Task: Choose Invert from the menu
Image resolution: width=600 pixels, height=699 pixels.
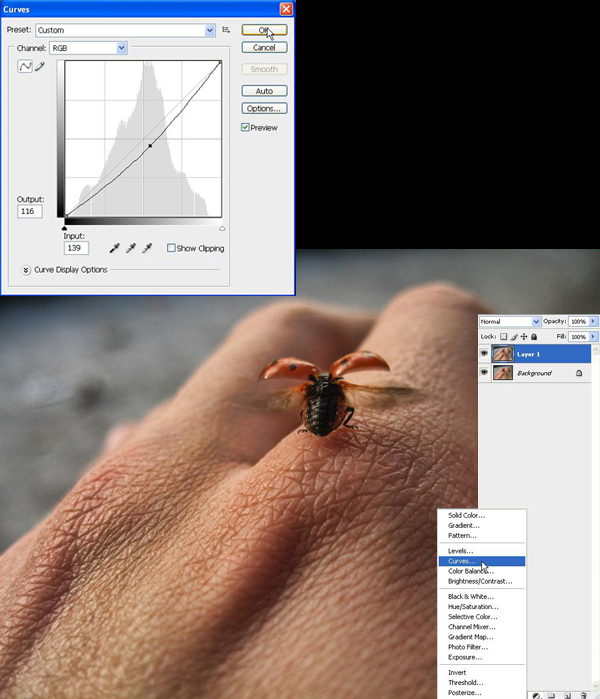Action: [x=457, y=673]
